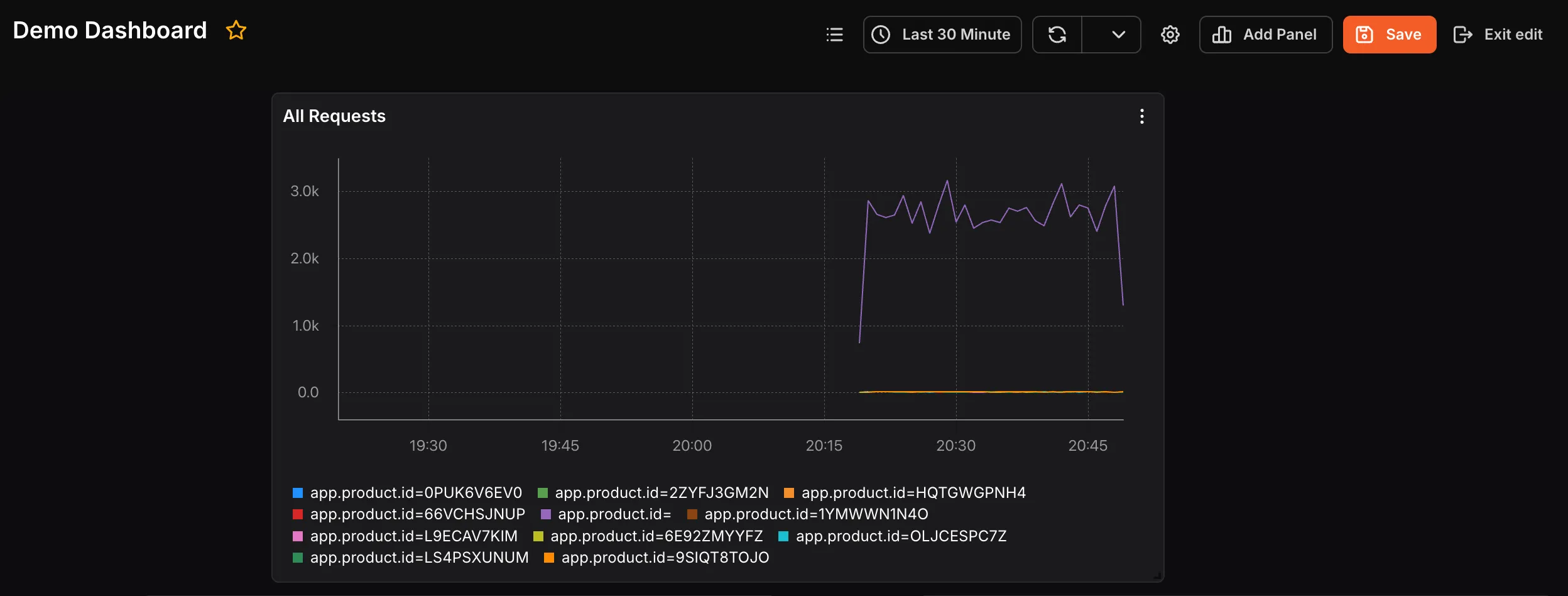Toggle the HQTGWGPNH4 series orange swatch

pyautogui.click(x=789, y=493)
